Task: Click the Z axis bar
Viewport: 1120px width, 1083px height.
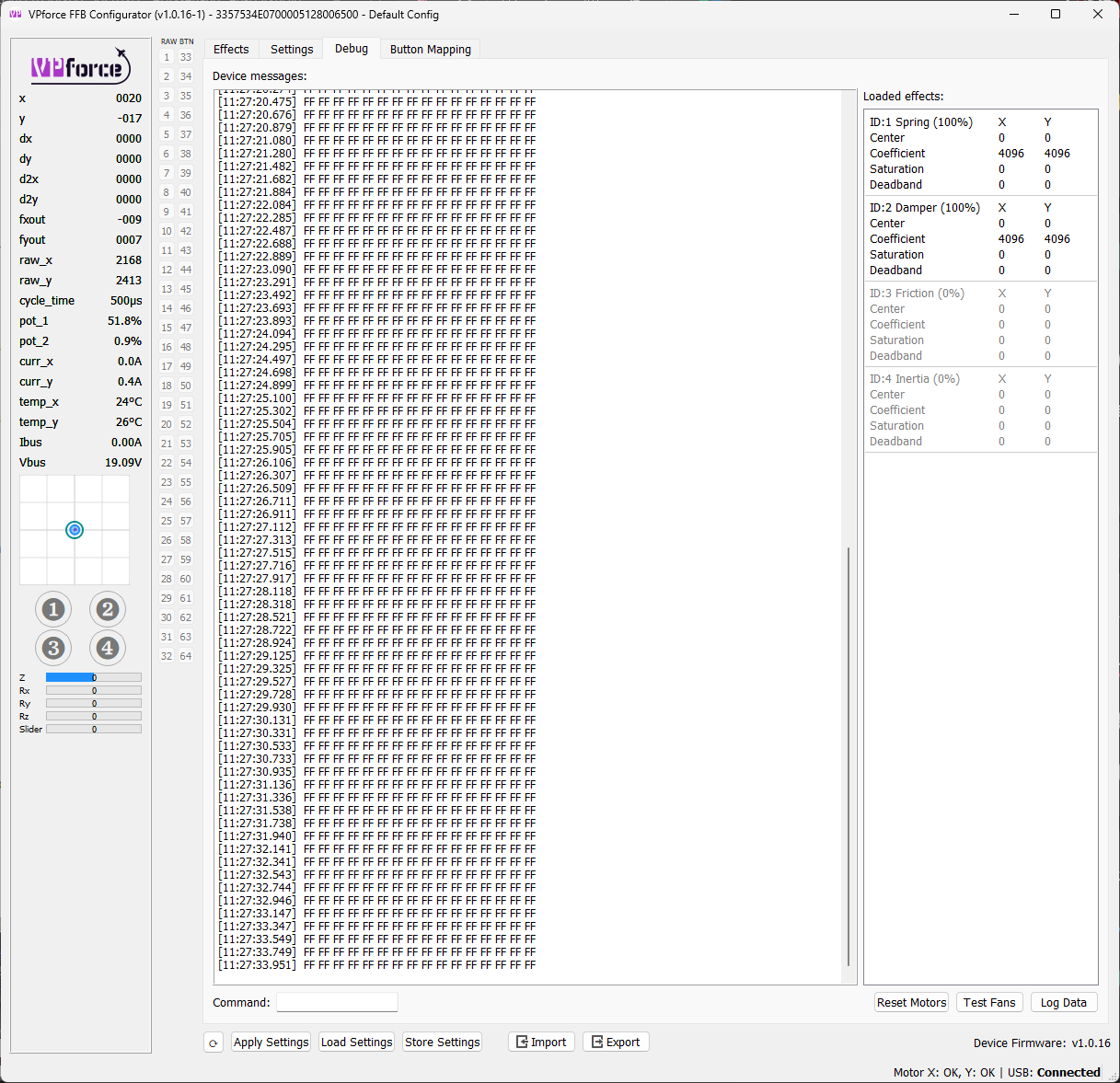Action: point(94,677)
